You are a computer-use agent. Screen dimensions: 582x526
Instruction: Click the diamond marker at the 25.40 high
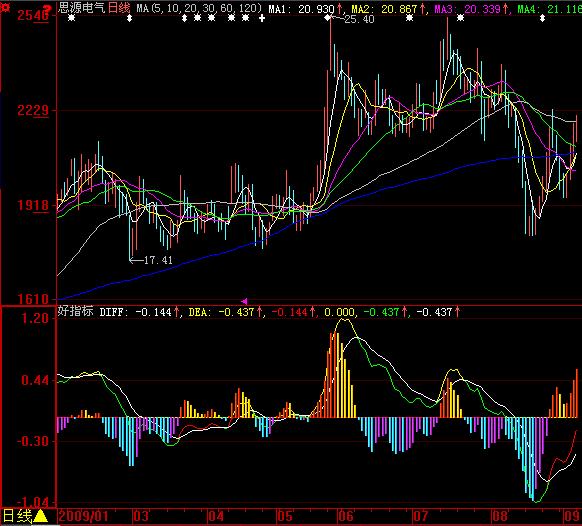pos(327,17)
